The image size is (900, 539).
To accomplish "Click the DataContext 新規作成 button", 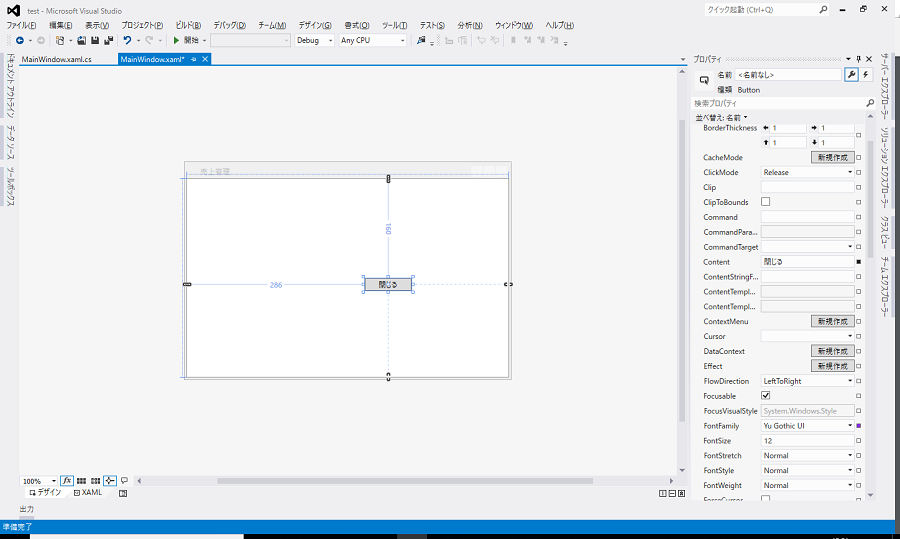I will click(x=832, y=351).
